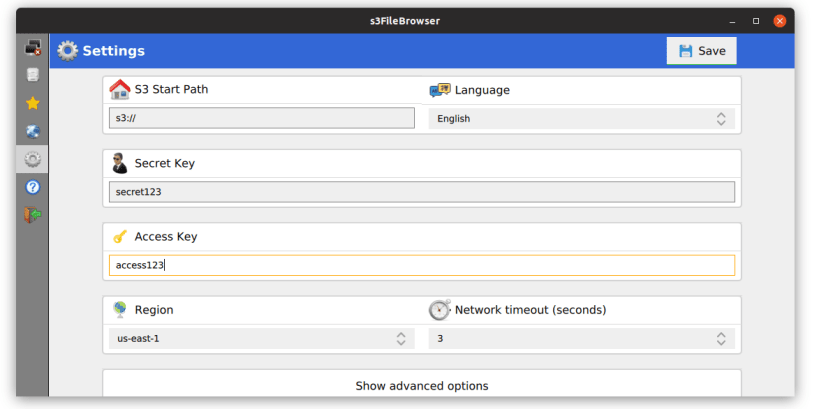Click the agent icon beside Secret Key
This screenshot has width=819, height=409.
pos(120,164)
